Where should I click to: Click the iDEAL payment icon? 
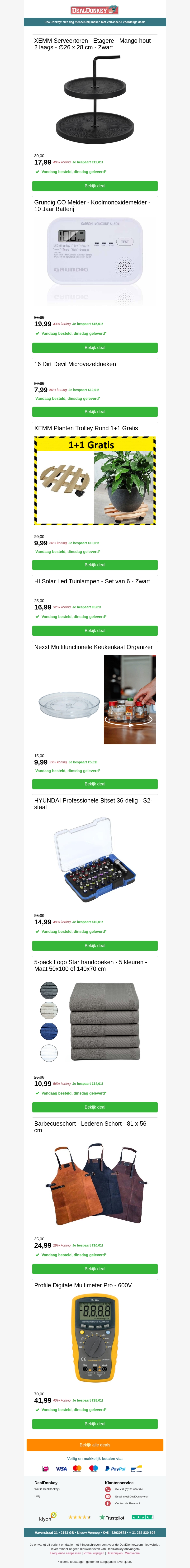point(45,1468)
